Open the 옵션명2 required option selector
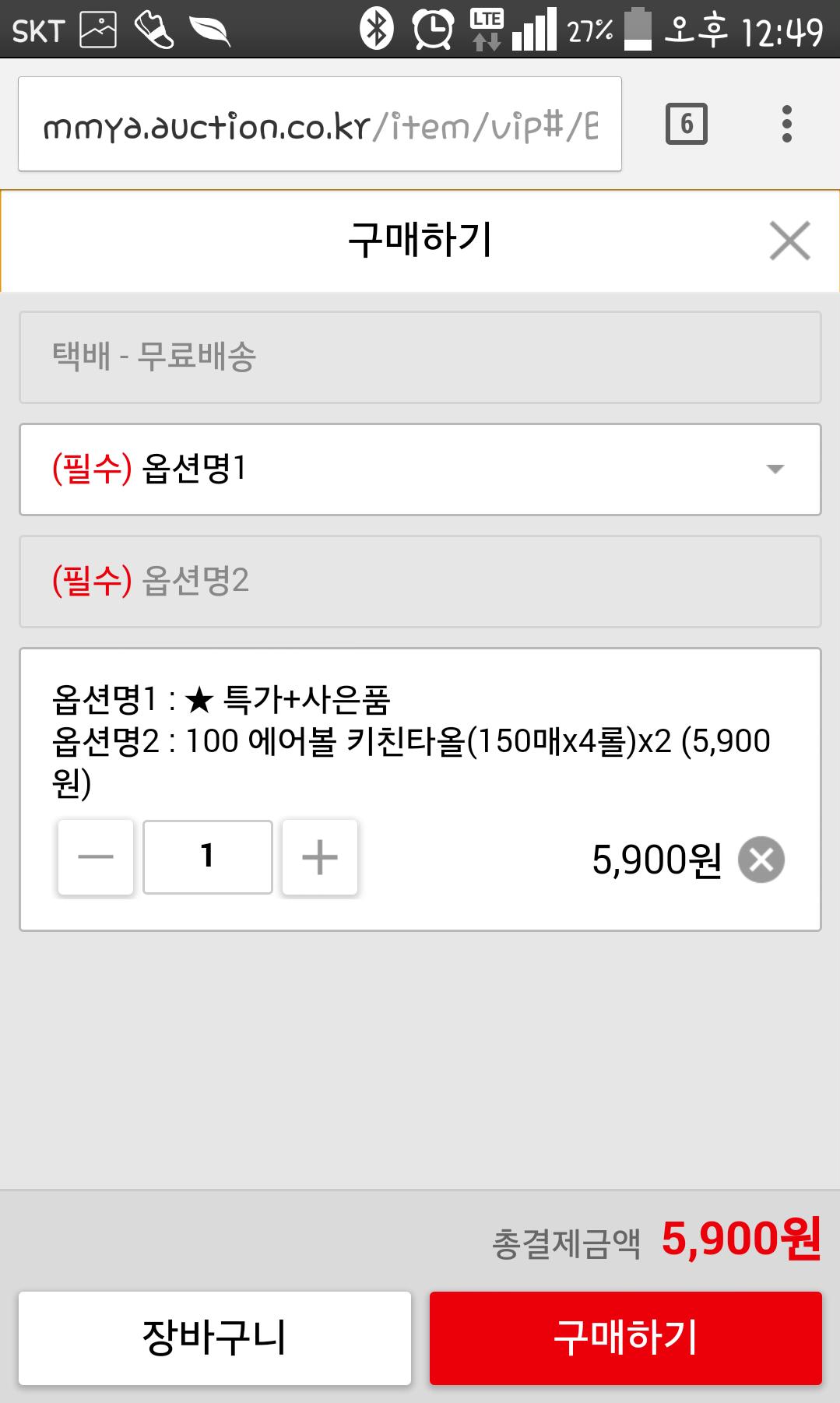The width and height of the screenshot is (840, 1403). (x=420, y=581)
